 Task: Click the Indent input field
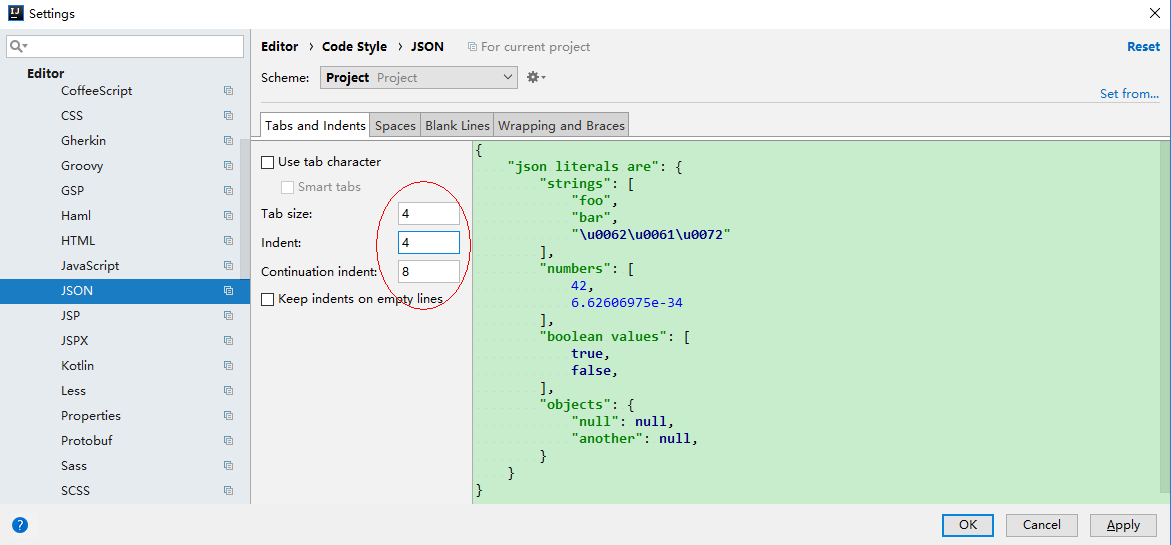pos(429,243)
